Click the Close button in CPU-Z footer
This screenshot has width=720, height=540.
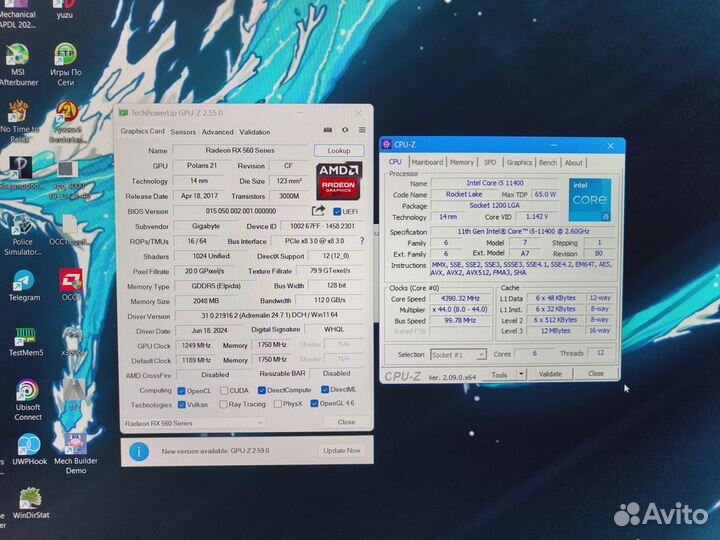[x=596, y=373]
